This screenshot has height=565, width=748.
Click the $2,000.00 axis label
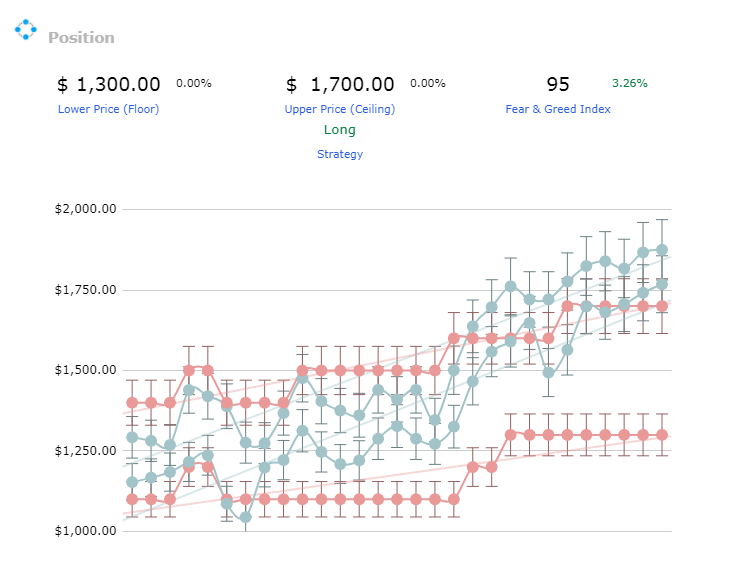pyautogui.click(x=85, y=209)
